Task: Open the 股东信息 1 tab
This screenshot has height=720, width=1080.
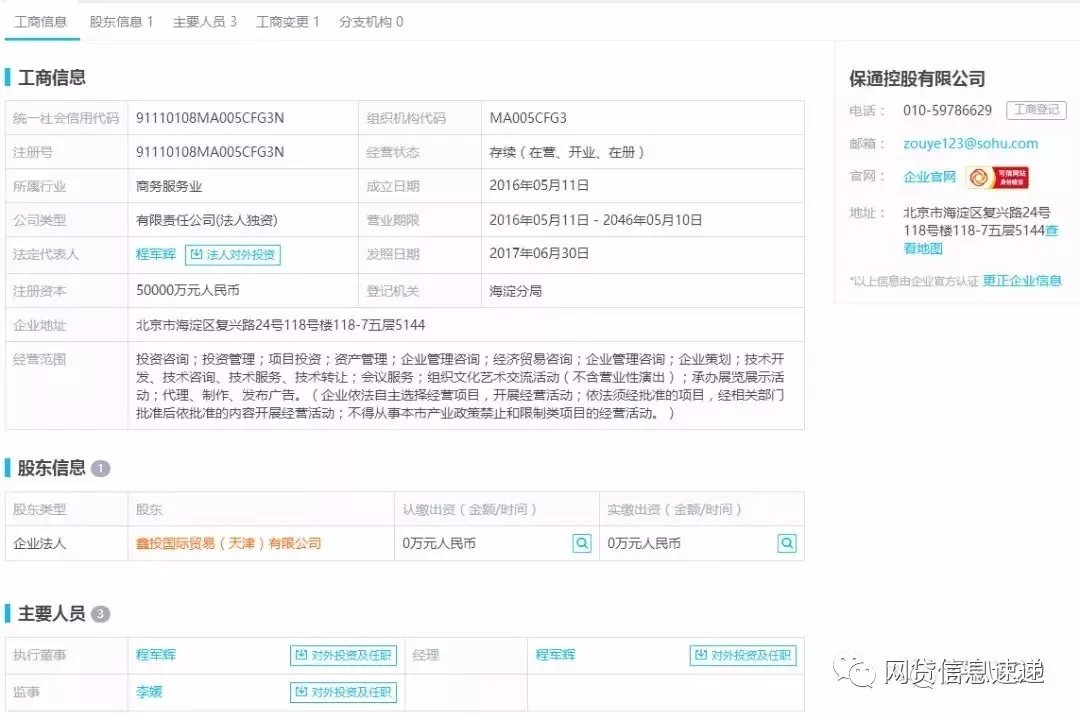Action: tap(121, 22)
